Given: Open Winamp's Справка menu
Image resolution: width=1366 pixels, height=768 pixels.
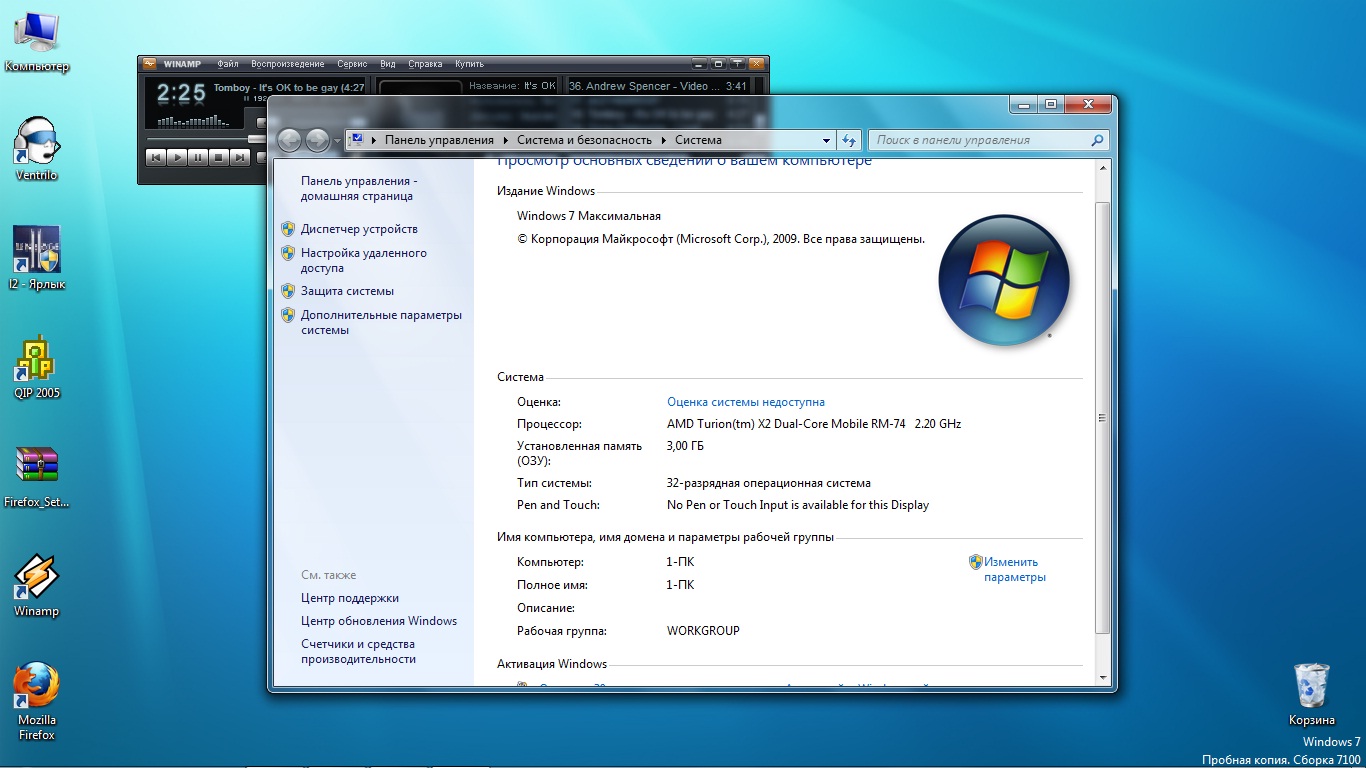Looking at the screenshot, I should tap(425, 64).
